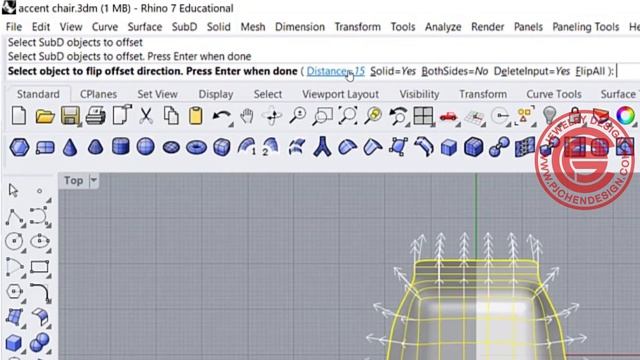Save the model with the floppy disk icon
The image size is (640, 360).
pyautogui.click(x=70, y=116)
